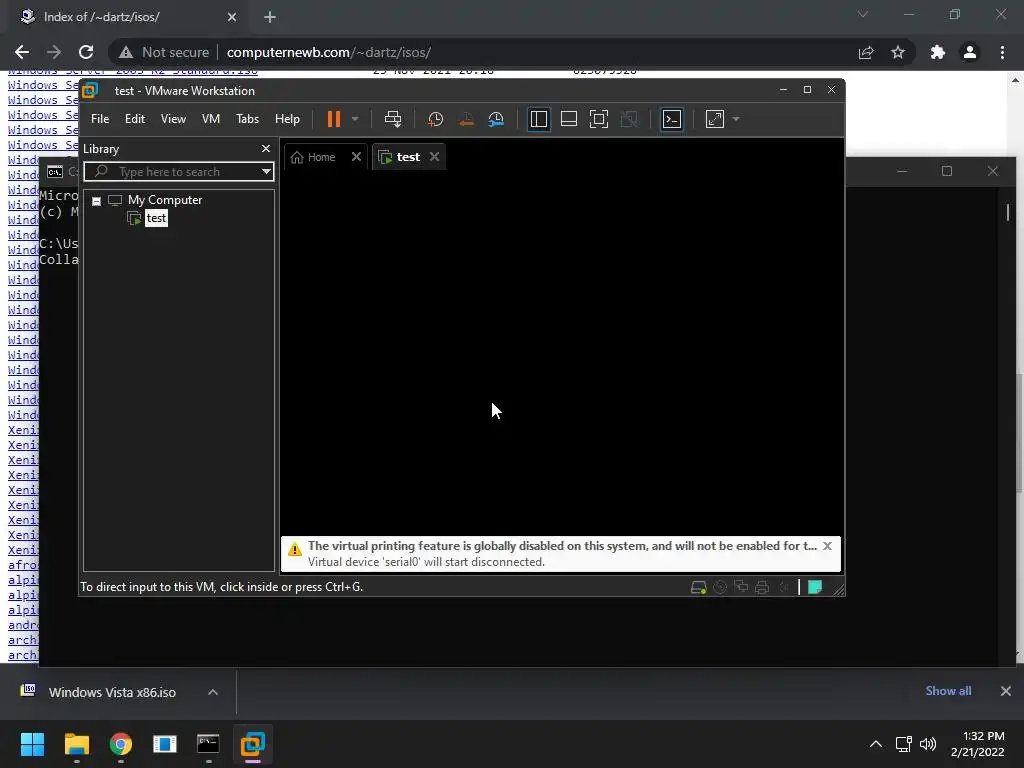1024x768 pixels.
Task: Click the Unity mode toolbar icon
Action: click(629, 119)
